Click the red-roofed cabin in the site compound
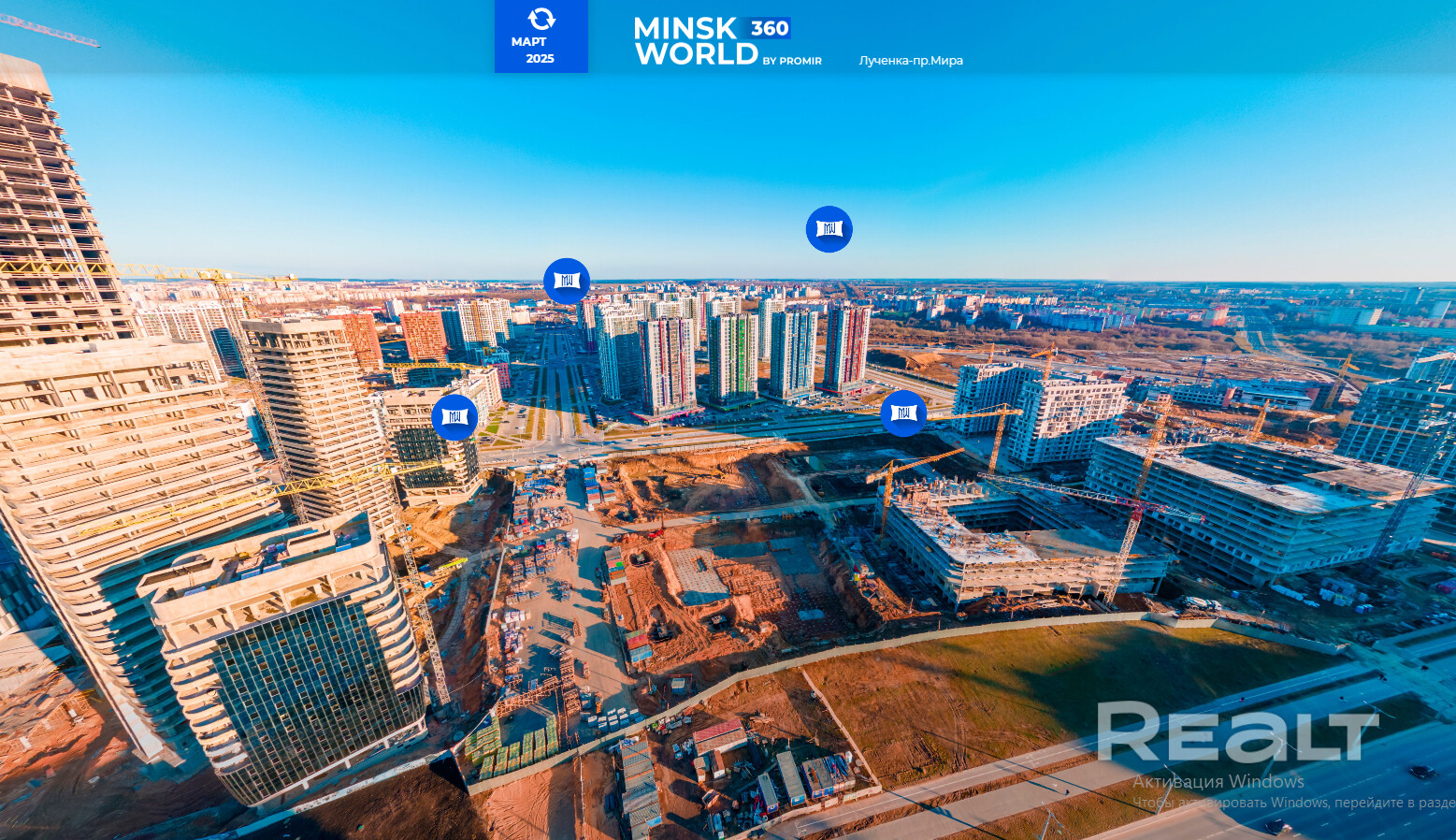1456x840 pixels. [718, 736]
